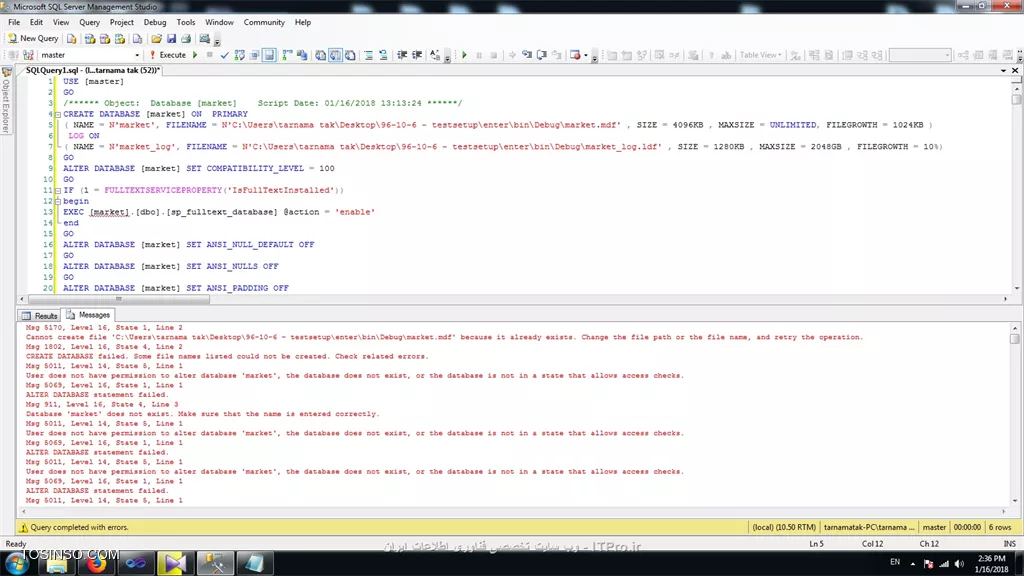Open an Analysis Services DMX Query

point(104,39)
